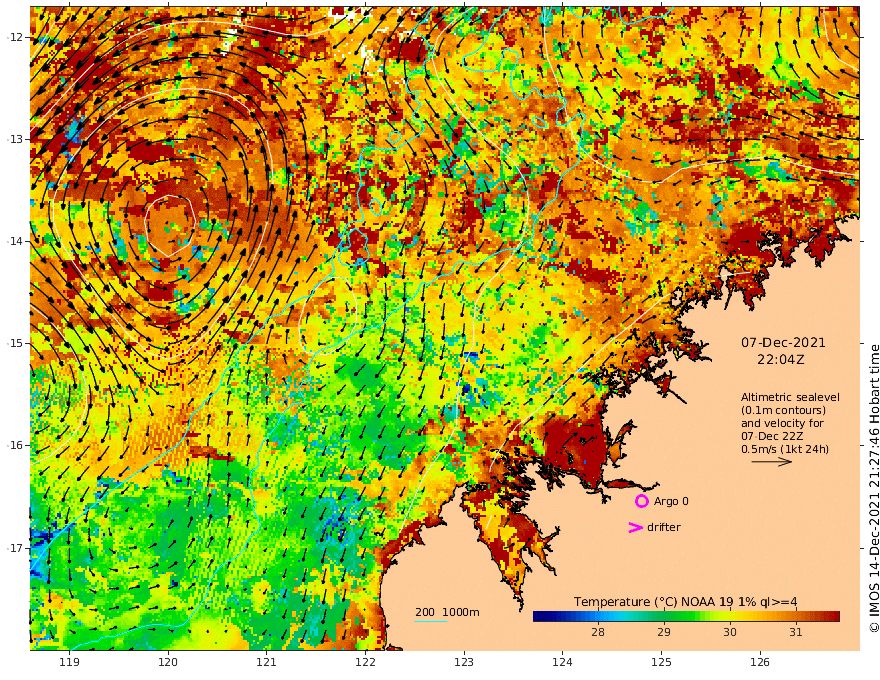Click colorbar tick label 31
880x680 pixels.
point(795,632)
